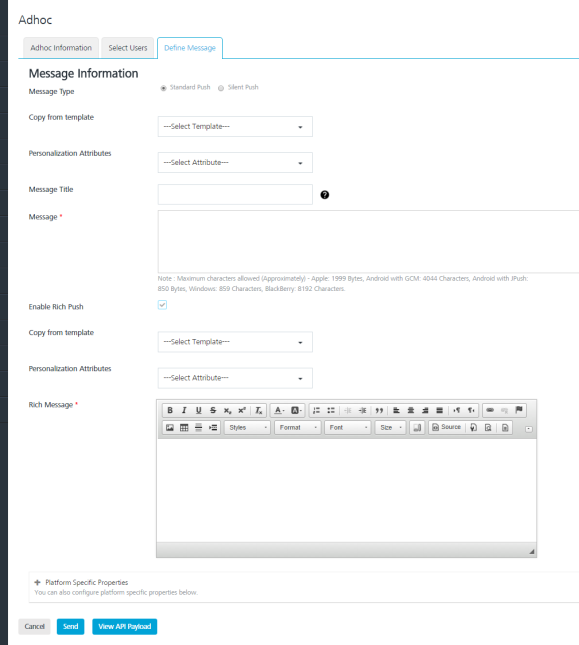Toggle bold in Rich Message editor
Viewport: 579px width, 645px height.
pyautogui.click(x=170, y=410)
